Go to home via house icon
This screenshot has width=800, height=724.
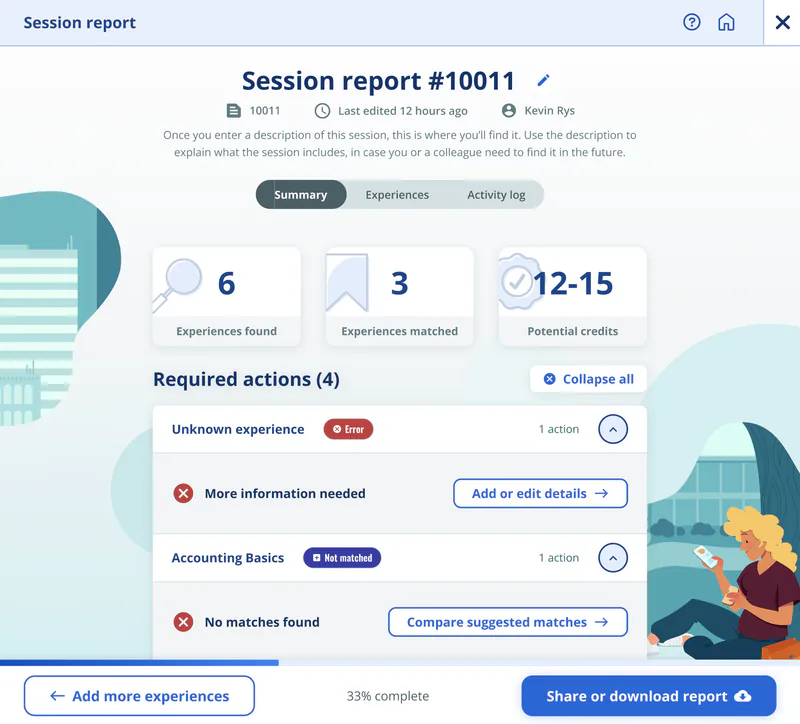point(726,22)
